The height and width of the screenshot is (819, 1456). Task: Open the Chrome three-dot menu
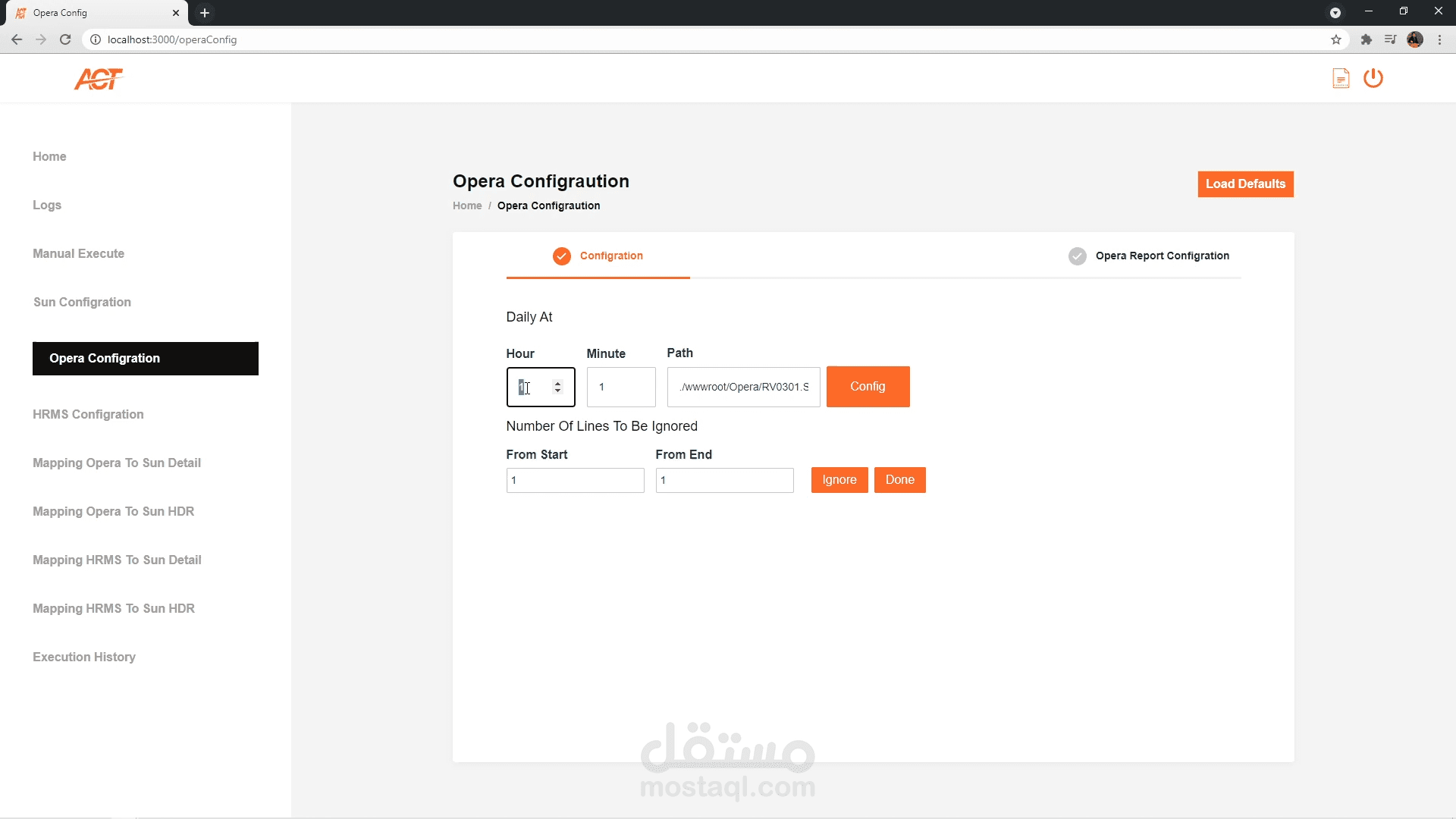point(1439,39)
